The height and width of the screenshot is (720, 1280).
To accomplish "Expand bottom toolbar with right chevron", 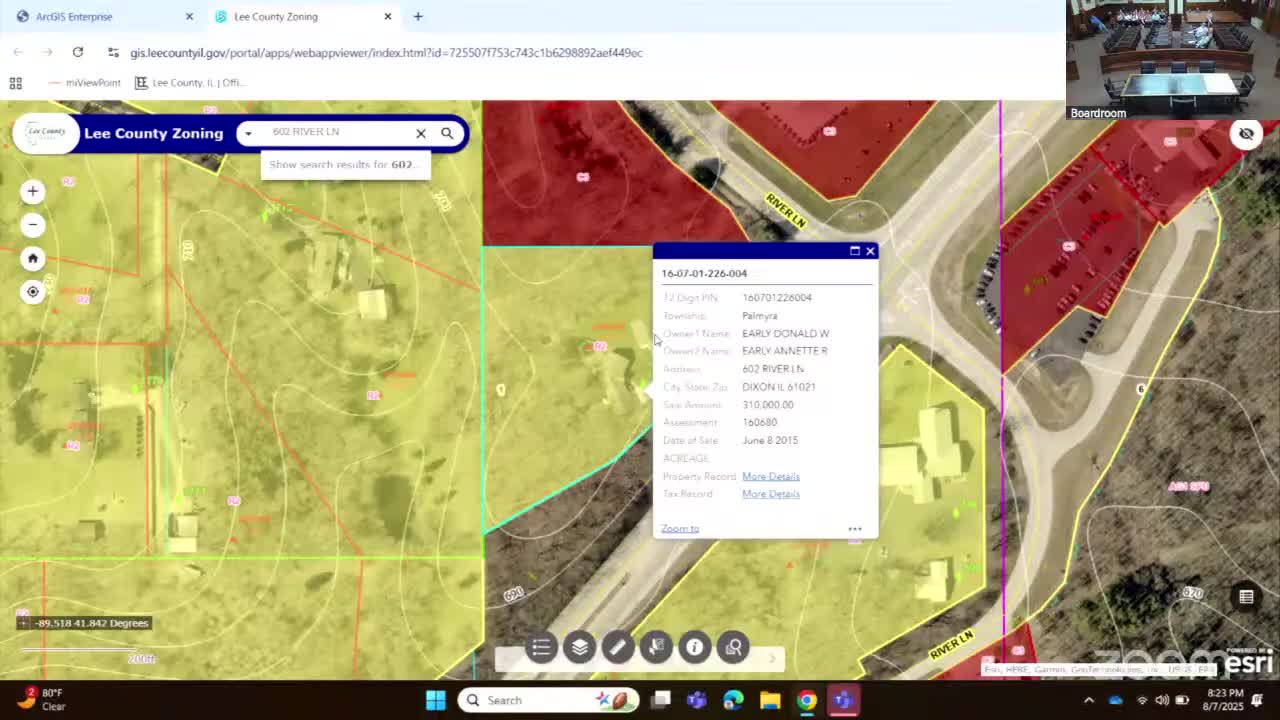I will [772, 658].
